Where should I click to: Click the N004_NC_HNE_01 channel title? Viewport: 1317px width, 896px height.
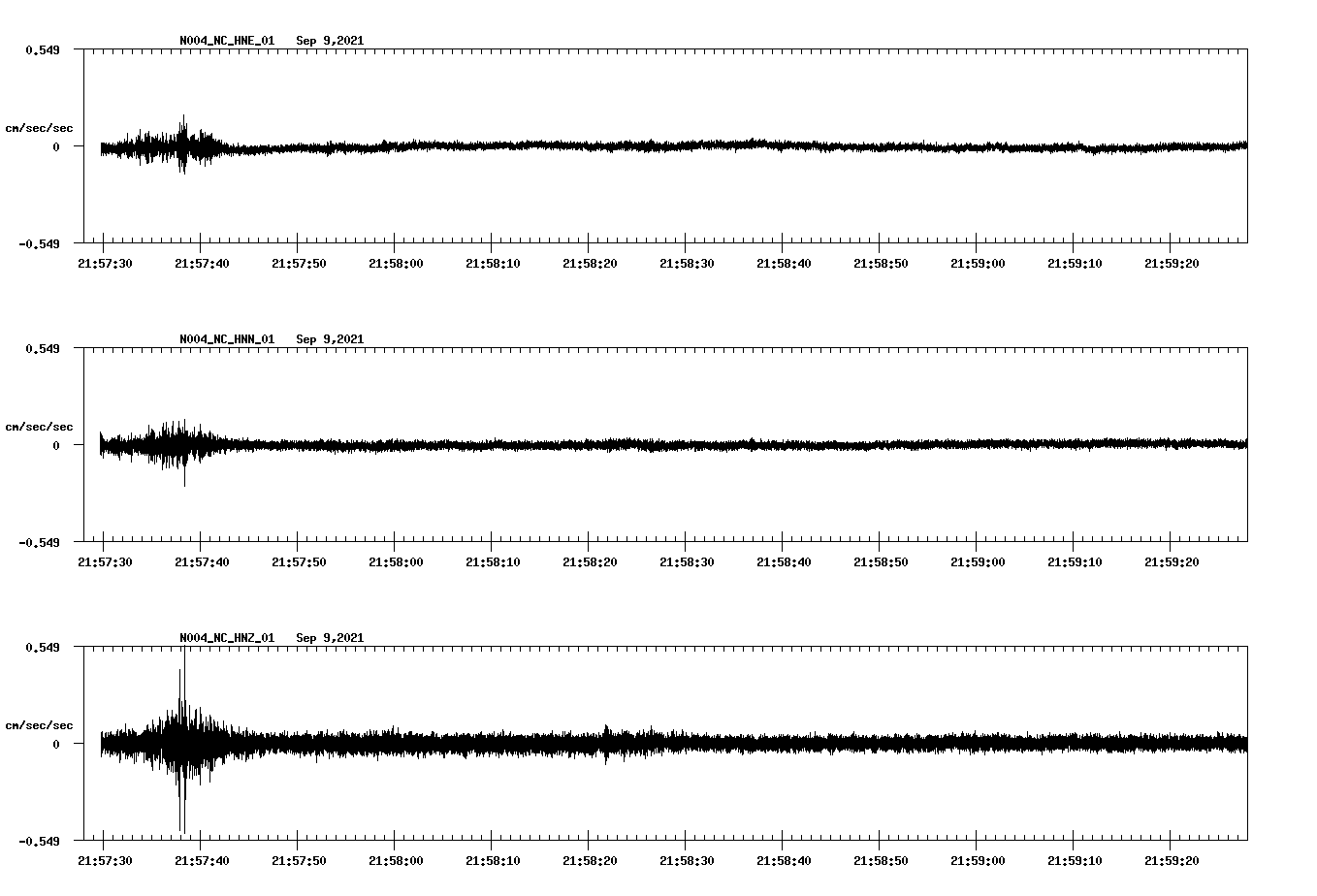pyautogui.click(x=227, y=41)
